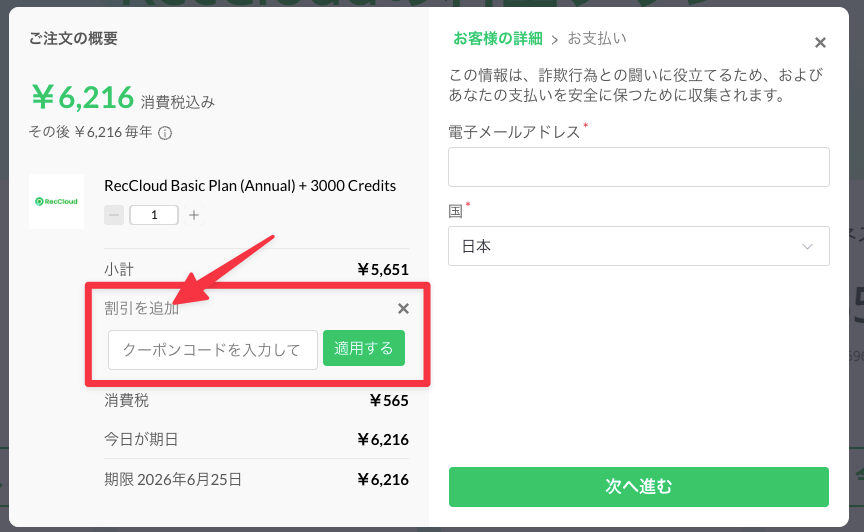
Task: Click the その後 ¥6,216 毎年 renewal text
Action: 90,132
